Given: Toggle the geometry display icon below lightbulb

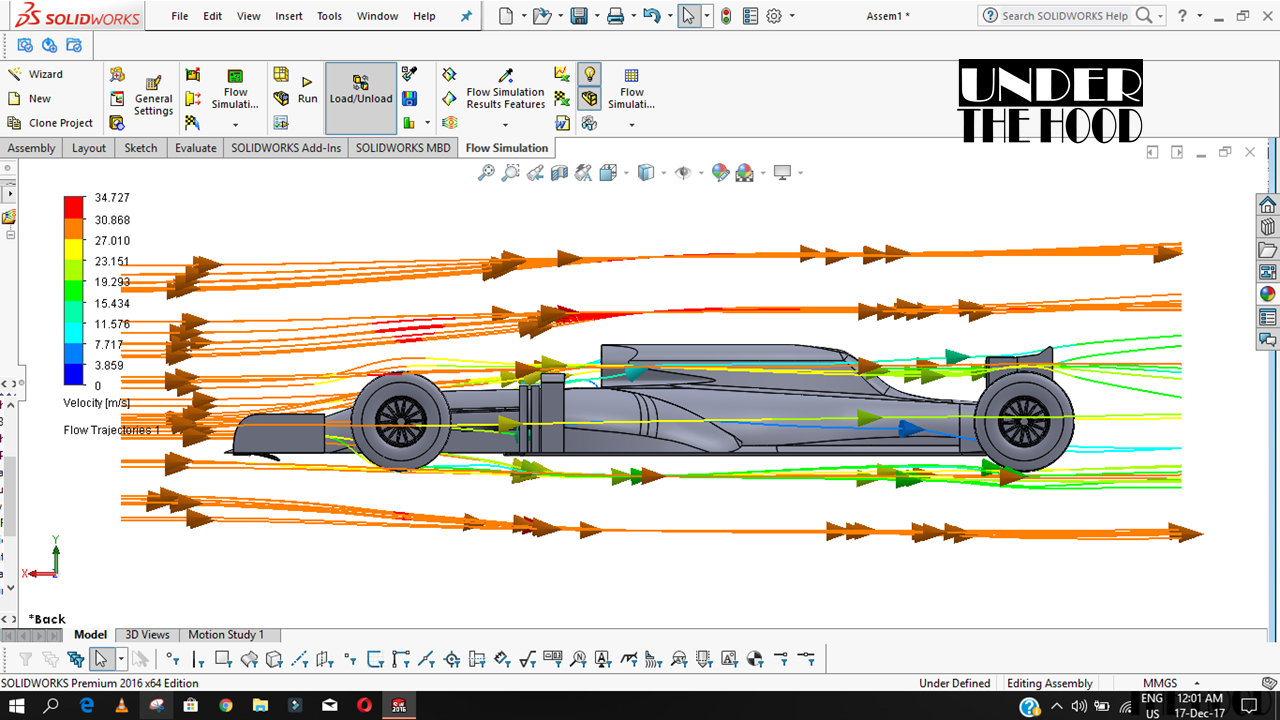Looking at the screenshot, I should point(590,98).
